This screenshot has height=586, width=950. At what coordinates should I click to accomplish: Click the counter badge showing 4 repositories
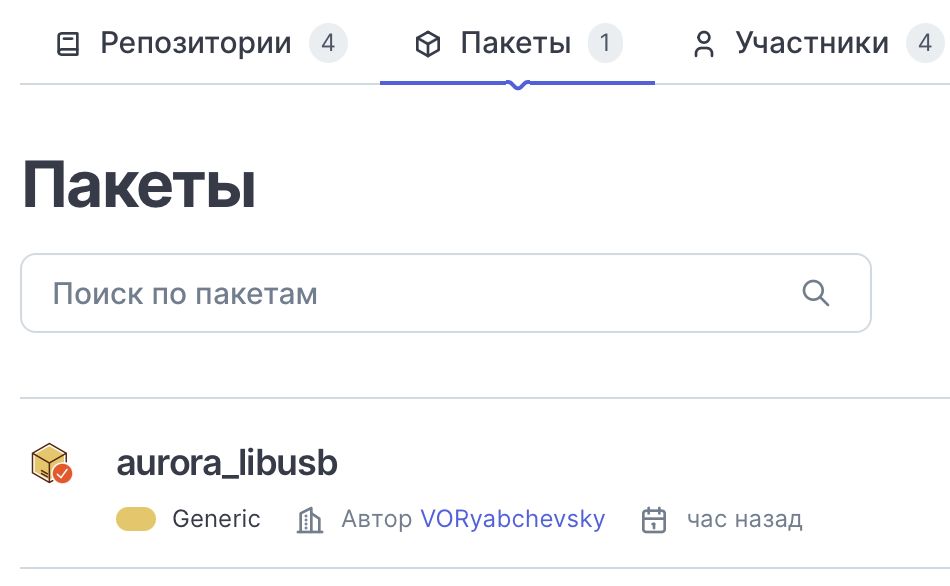[x=330, y=42]
